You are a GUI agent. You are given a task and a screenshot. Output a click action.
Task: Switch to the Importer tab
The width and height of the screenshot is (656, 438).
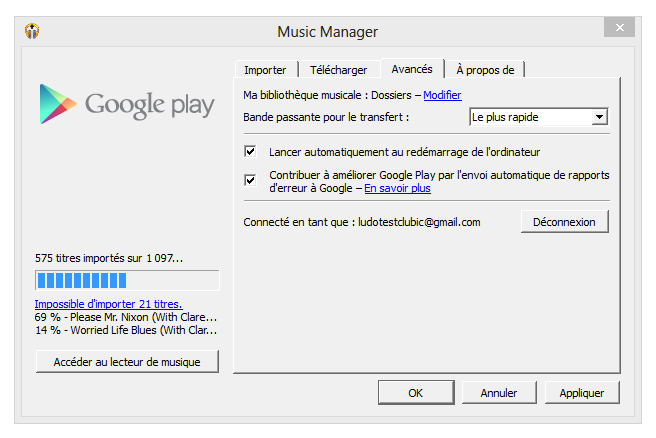(x=265, y=70)
